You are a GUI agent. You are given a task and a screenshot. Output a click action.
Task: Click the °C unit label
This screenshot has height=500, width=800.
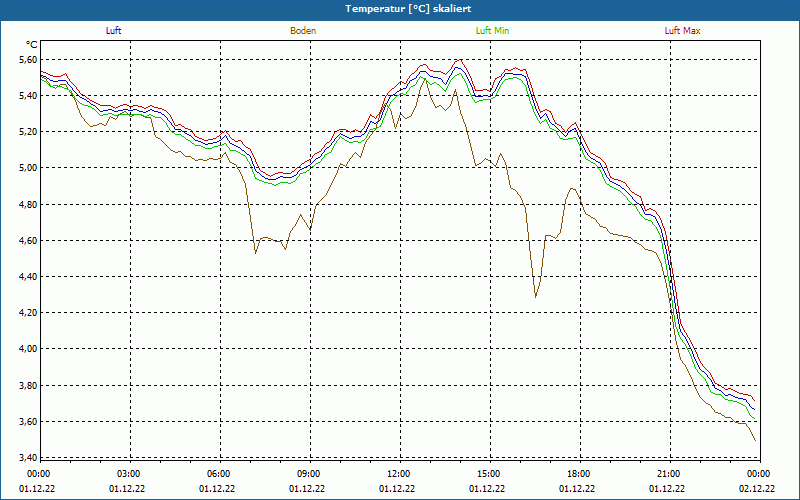pos(31,45)
